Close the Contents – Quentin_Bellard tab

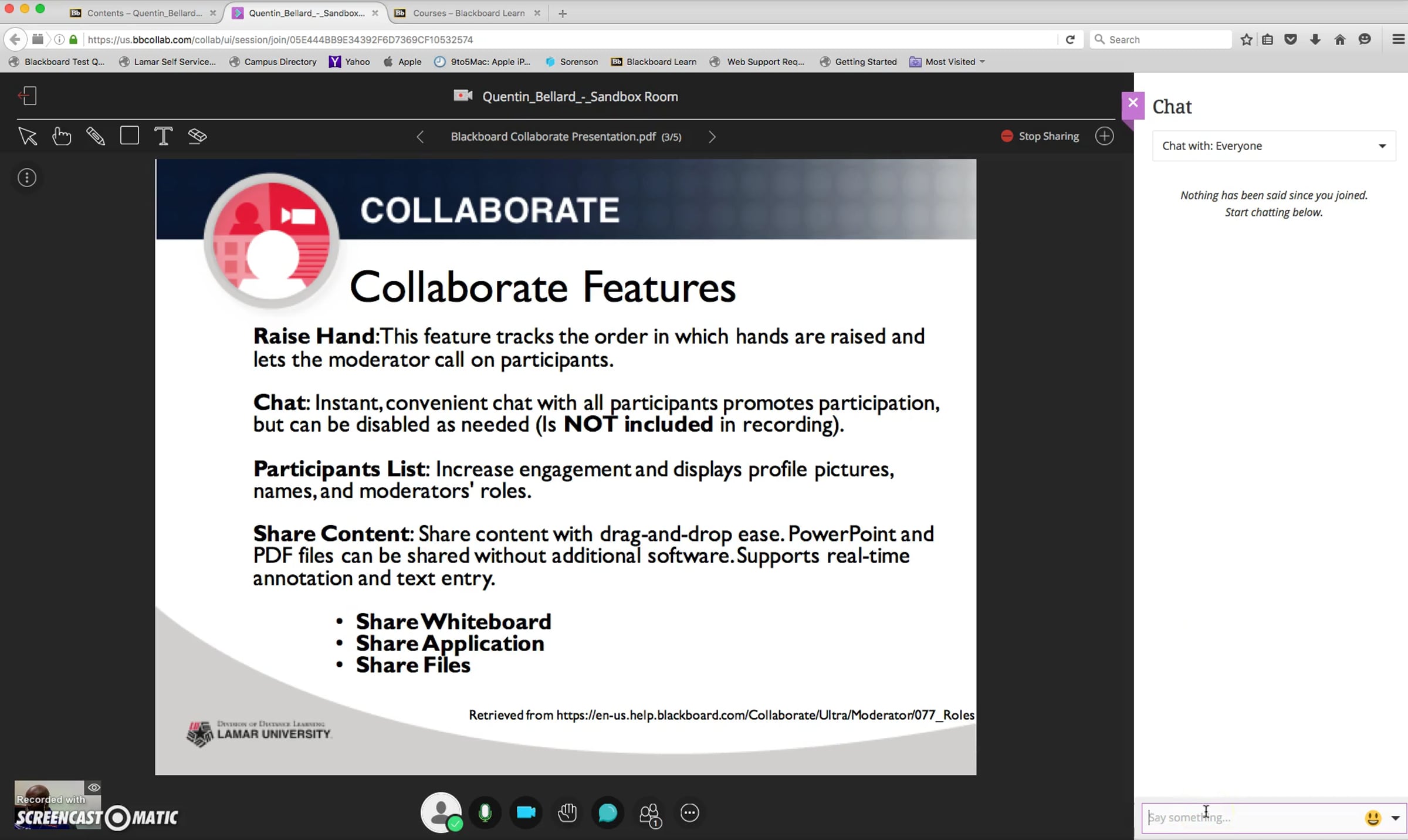click(213, 13)
